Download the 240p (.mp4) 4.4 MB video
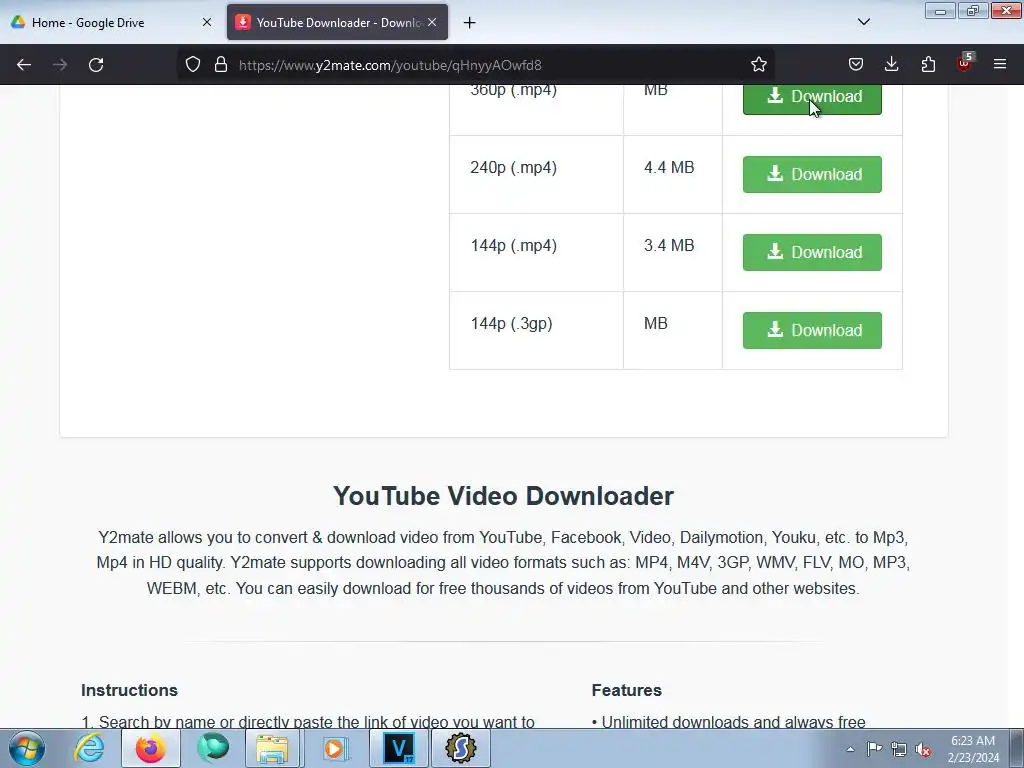 pyautogui.click(x=812, y=174)
